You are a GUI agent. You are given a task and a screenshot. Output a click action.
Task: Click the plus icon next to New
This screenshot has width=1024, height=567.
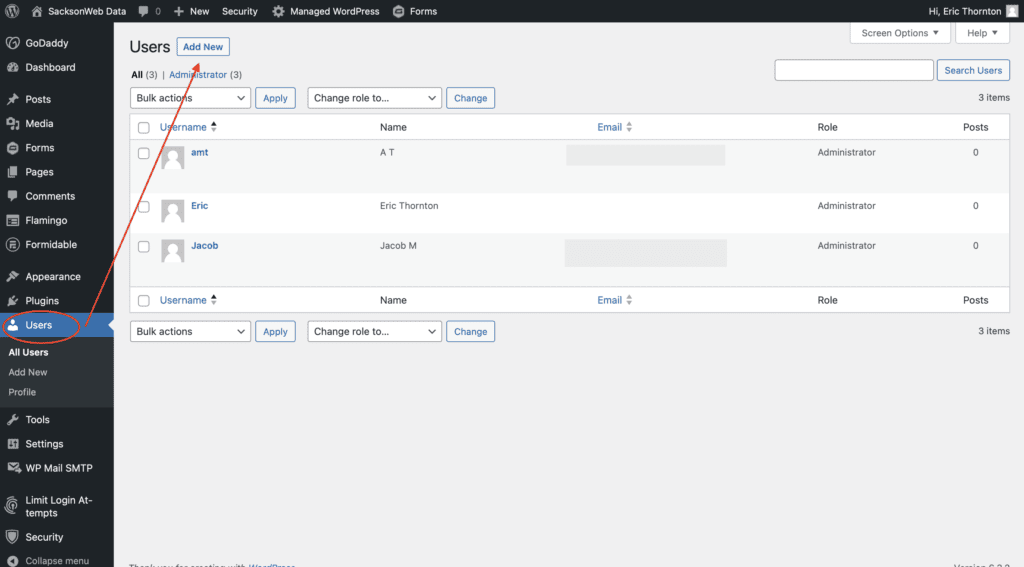tap(178, 11)
